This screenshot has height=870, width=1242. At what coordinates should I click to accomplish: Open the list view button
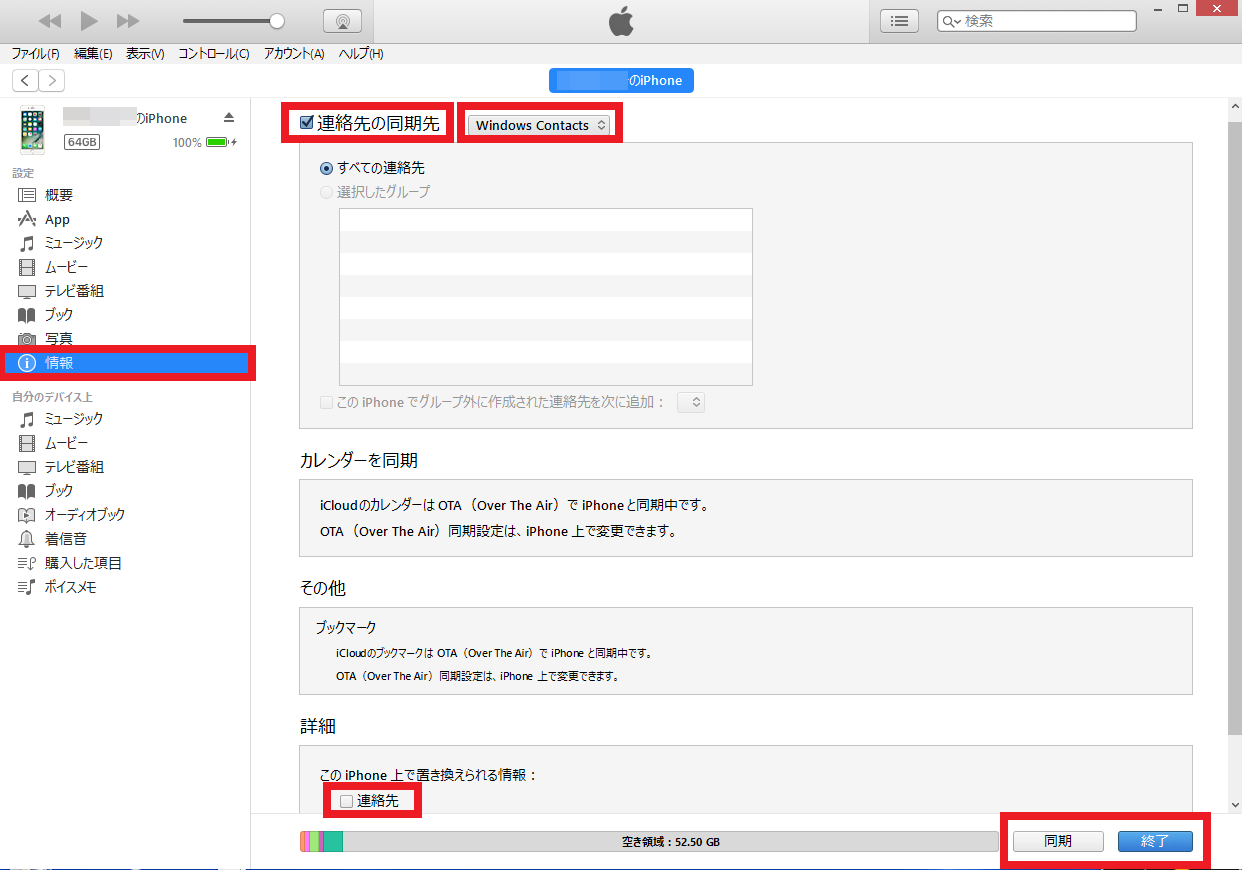pos(899,21)
